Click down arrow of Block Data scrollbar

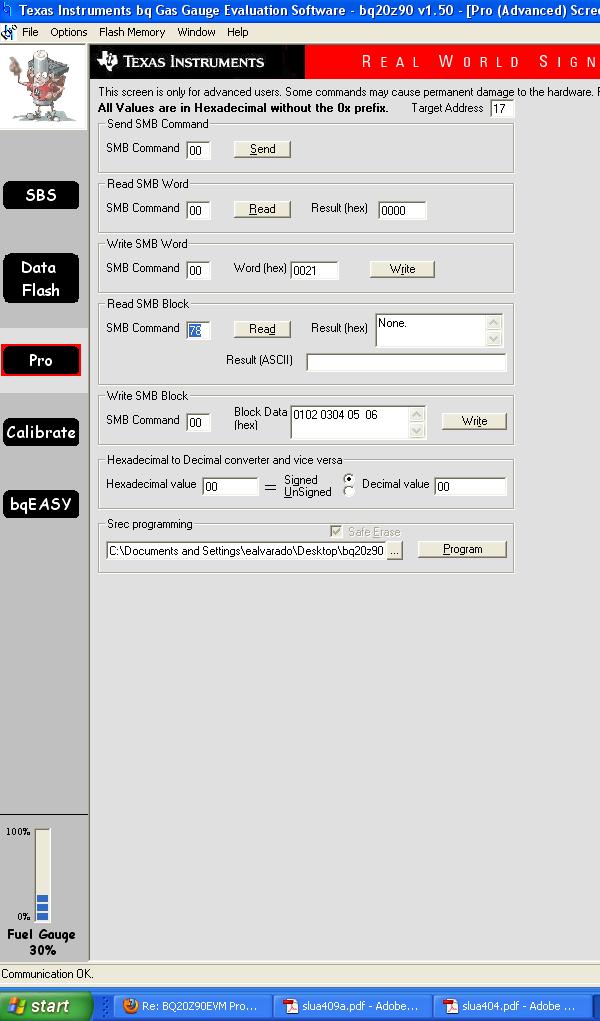[417, 430]
